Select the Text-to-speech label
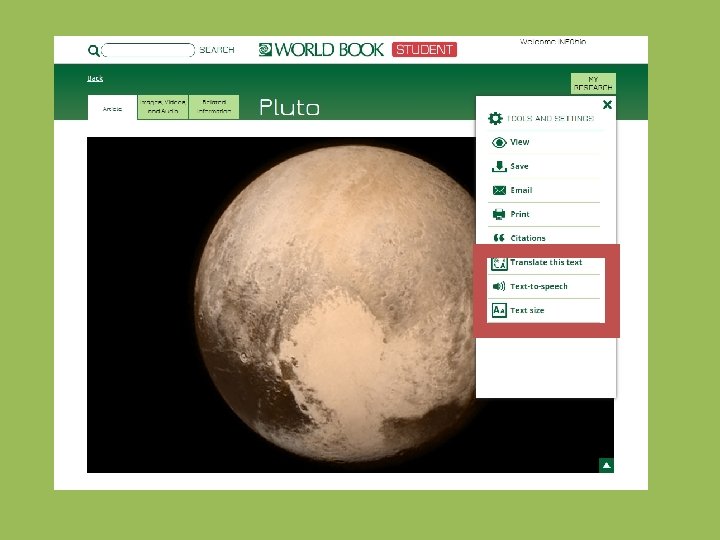 click(x=539, y=286)
